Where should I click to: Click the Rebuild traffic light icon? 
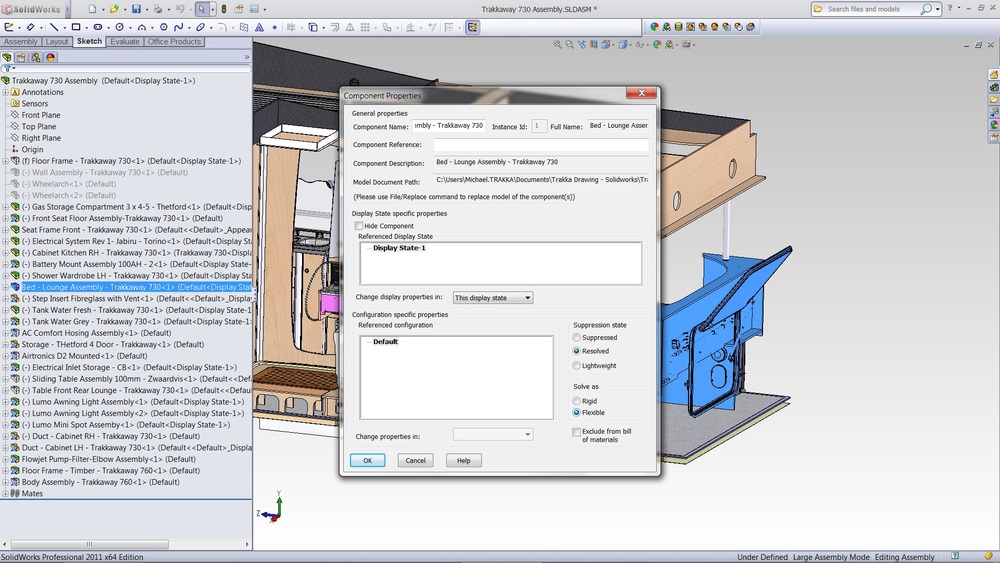[223, 9]
